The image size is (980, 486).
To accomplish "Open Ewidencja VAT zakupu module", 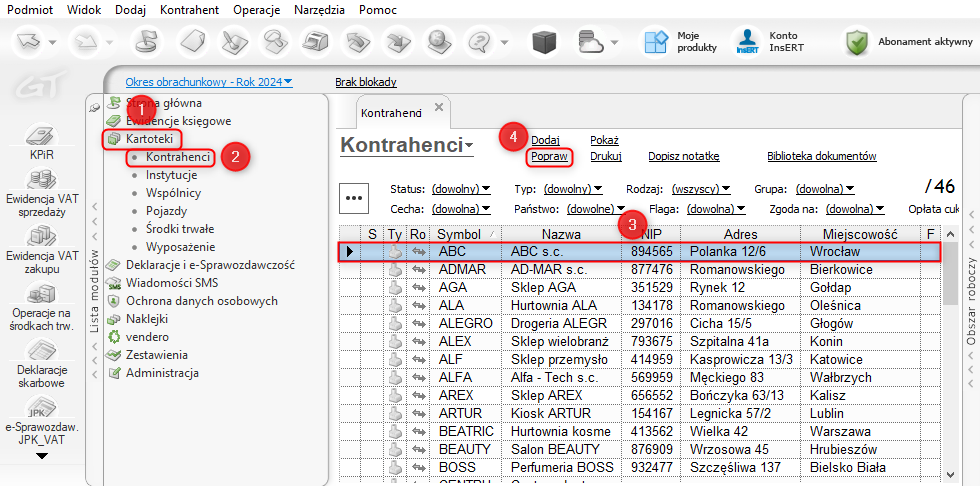I will (41, 238).
